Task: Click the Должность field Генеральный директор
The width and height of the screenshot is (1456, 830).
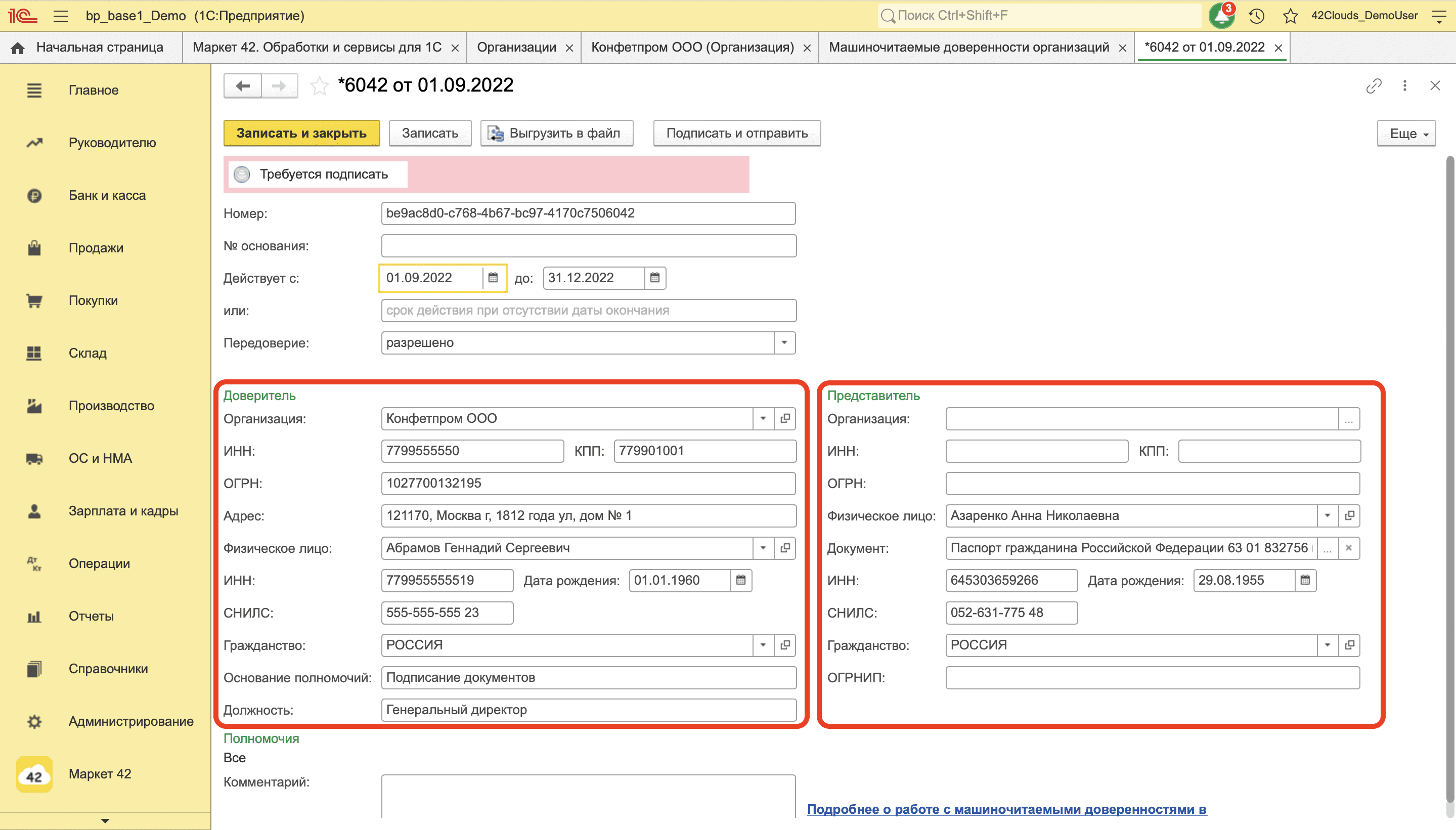Action: (589, 710)
